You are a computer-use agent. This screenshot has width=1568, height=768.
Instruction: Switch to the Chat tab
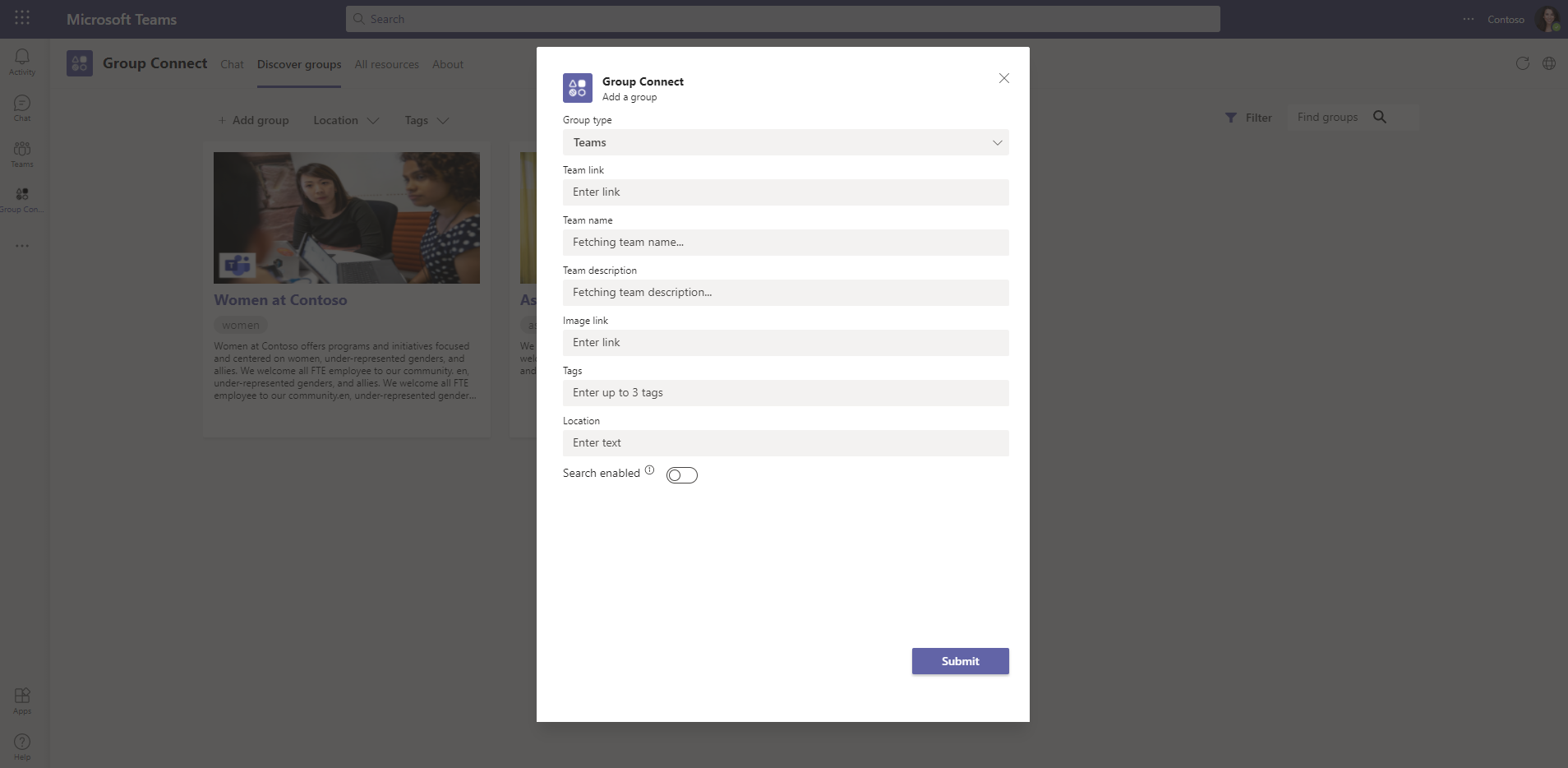point(232,64)
